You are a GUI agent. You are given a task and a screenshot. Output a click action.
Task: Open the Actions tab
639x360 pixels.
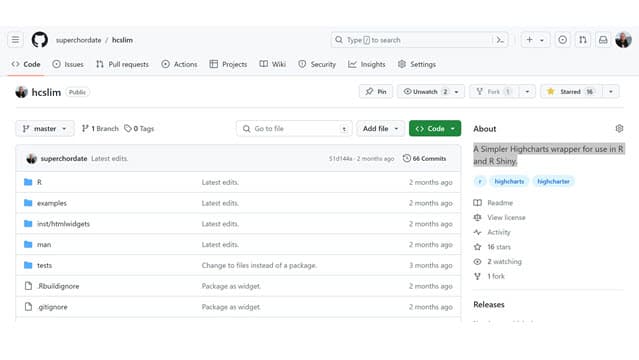click(179, 64)
